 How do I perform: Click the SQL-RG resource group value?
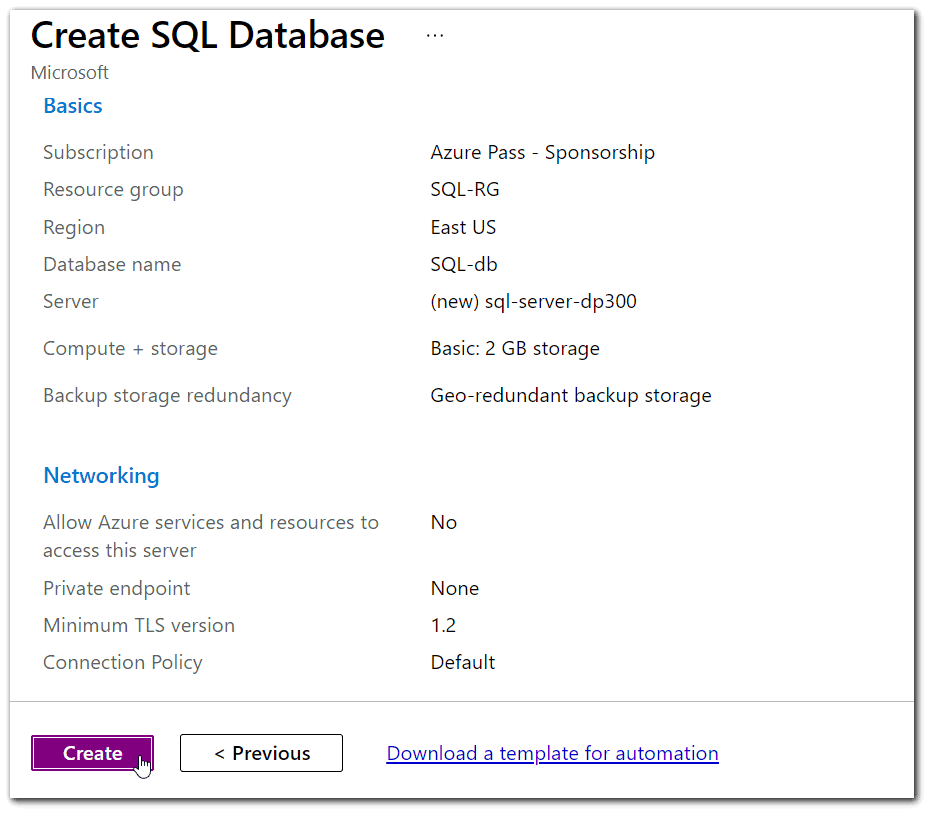tap(464, 190)
